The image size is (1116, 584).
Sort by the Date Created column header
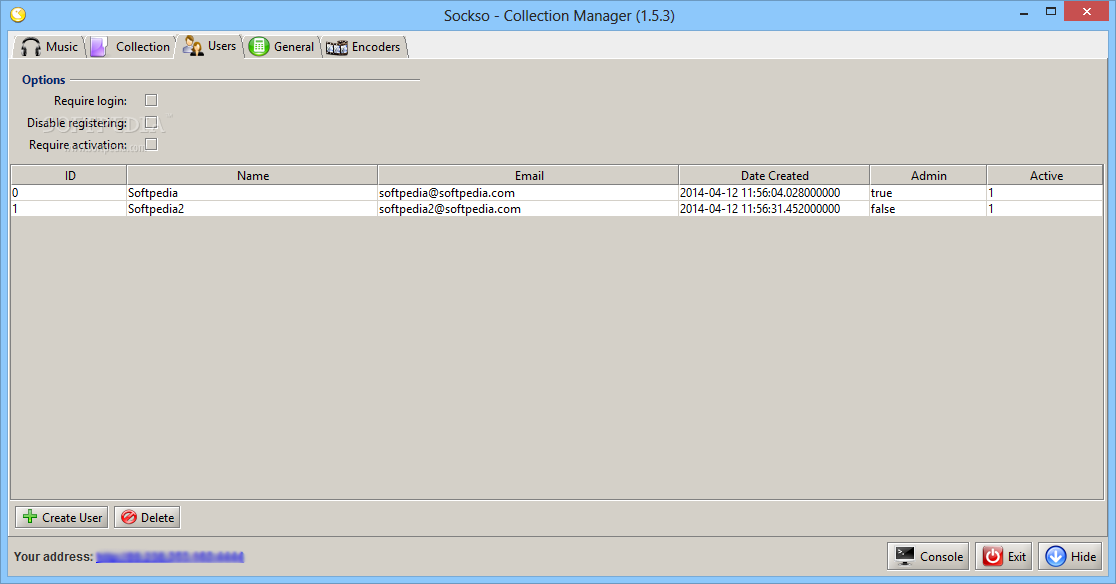pyautogui.click(x=774, y=176)
